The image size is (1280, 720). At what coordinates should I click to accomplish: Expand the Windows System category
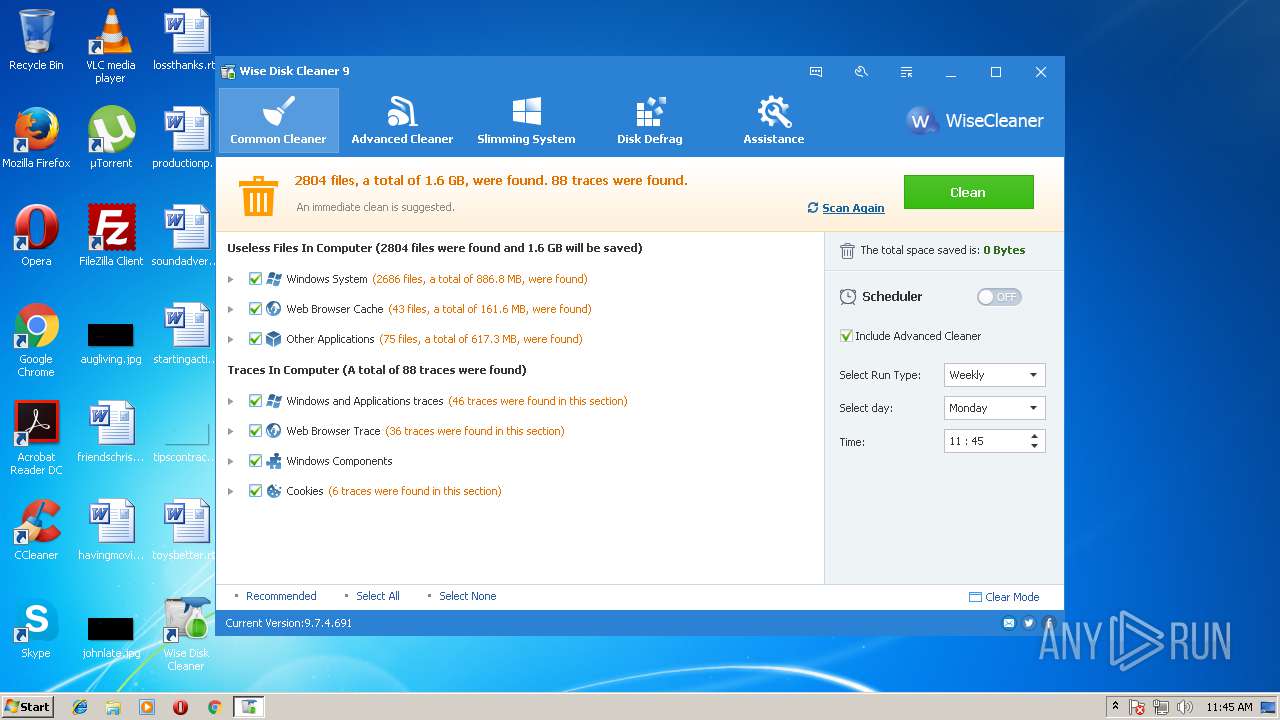231,279
